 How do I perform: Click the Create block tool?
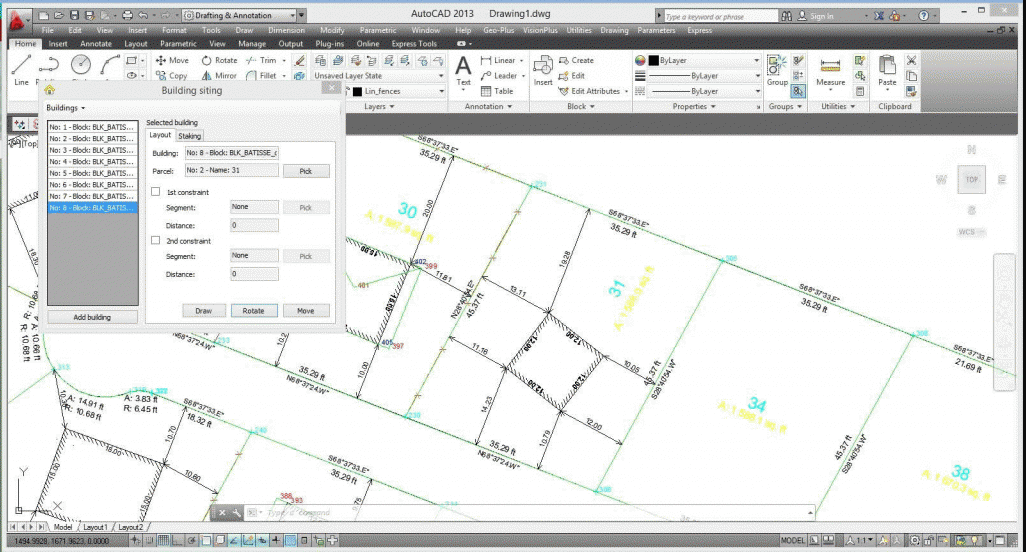tap(576, 60)
